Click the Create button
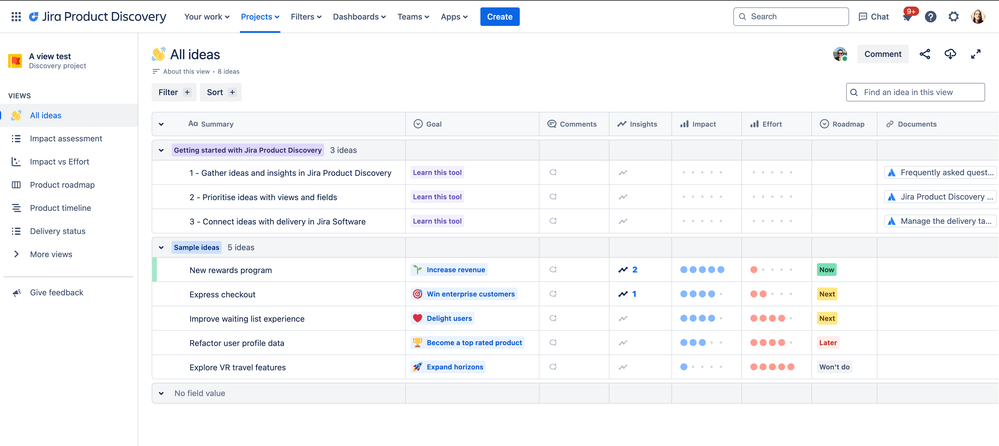 [499, 17]
